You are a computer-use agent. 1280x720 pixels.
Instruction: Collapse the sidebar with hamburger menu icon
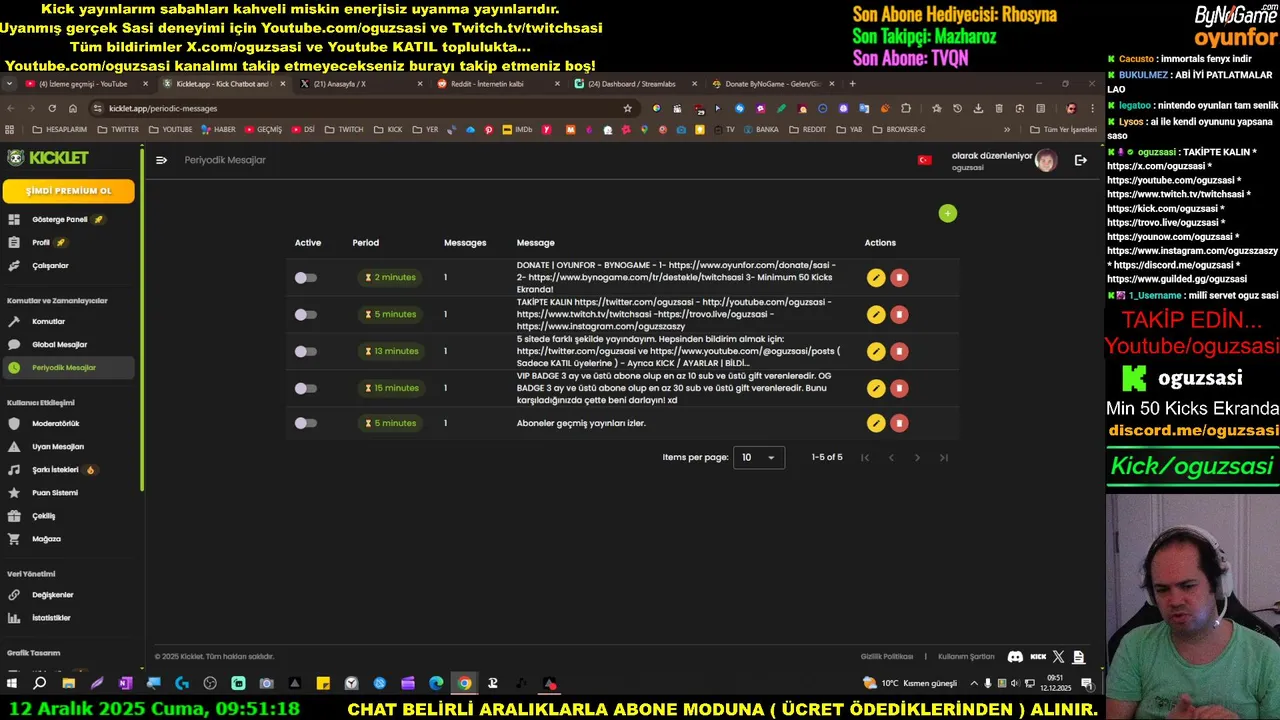click(x=161, y=160)
